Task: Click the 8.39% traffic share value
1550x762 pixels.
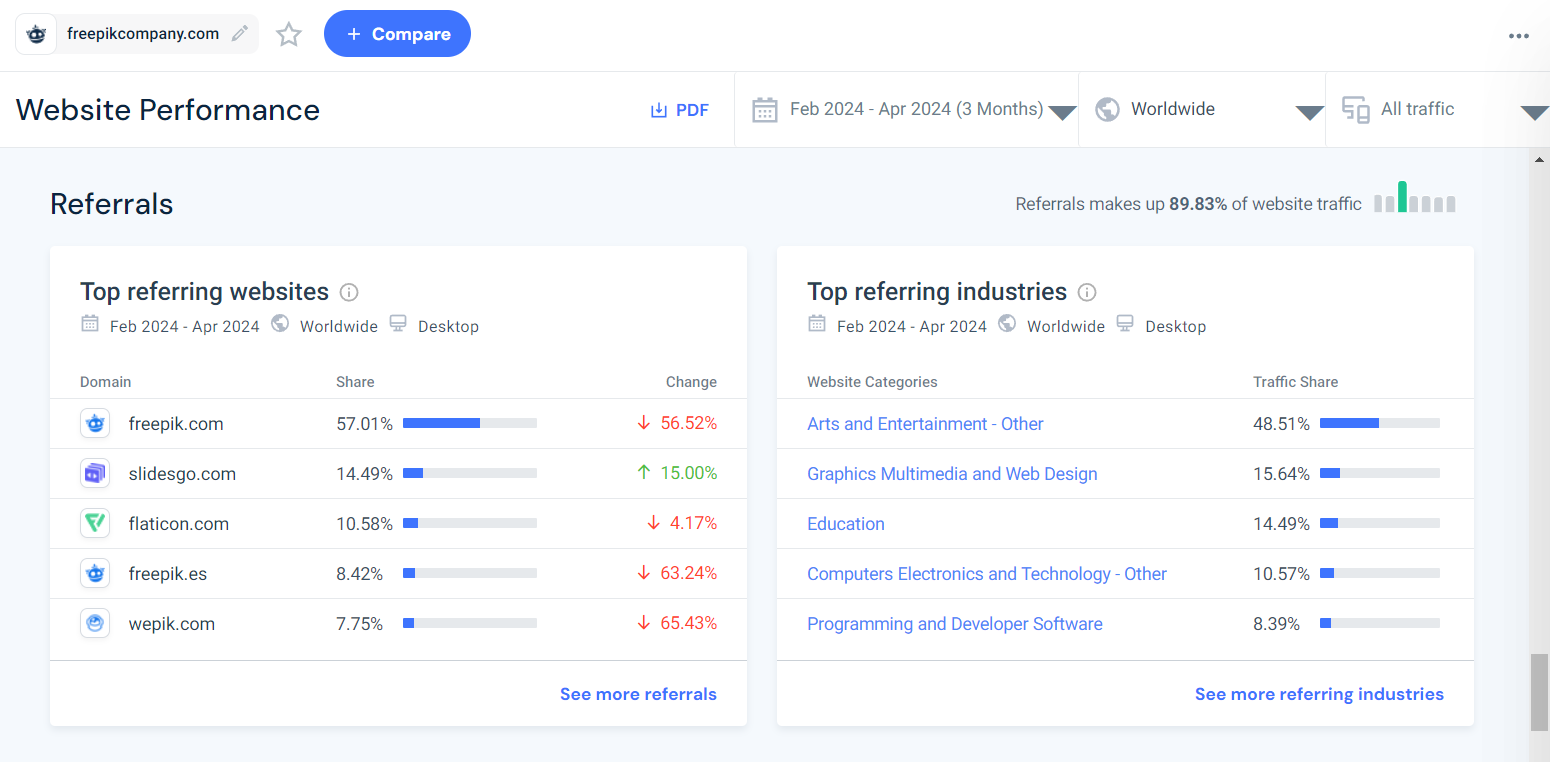Action: pos(1277,624)
